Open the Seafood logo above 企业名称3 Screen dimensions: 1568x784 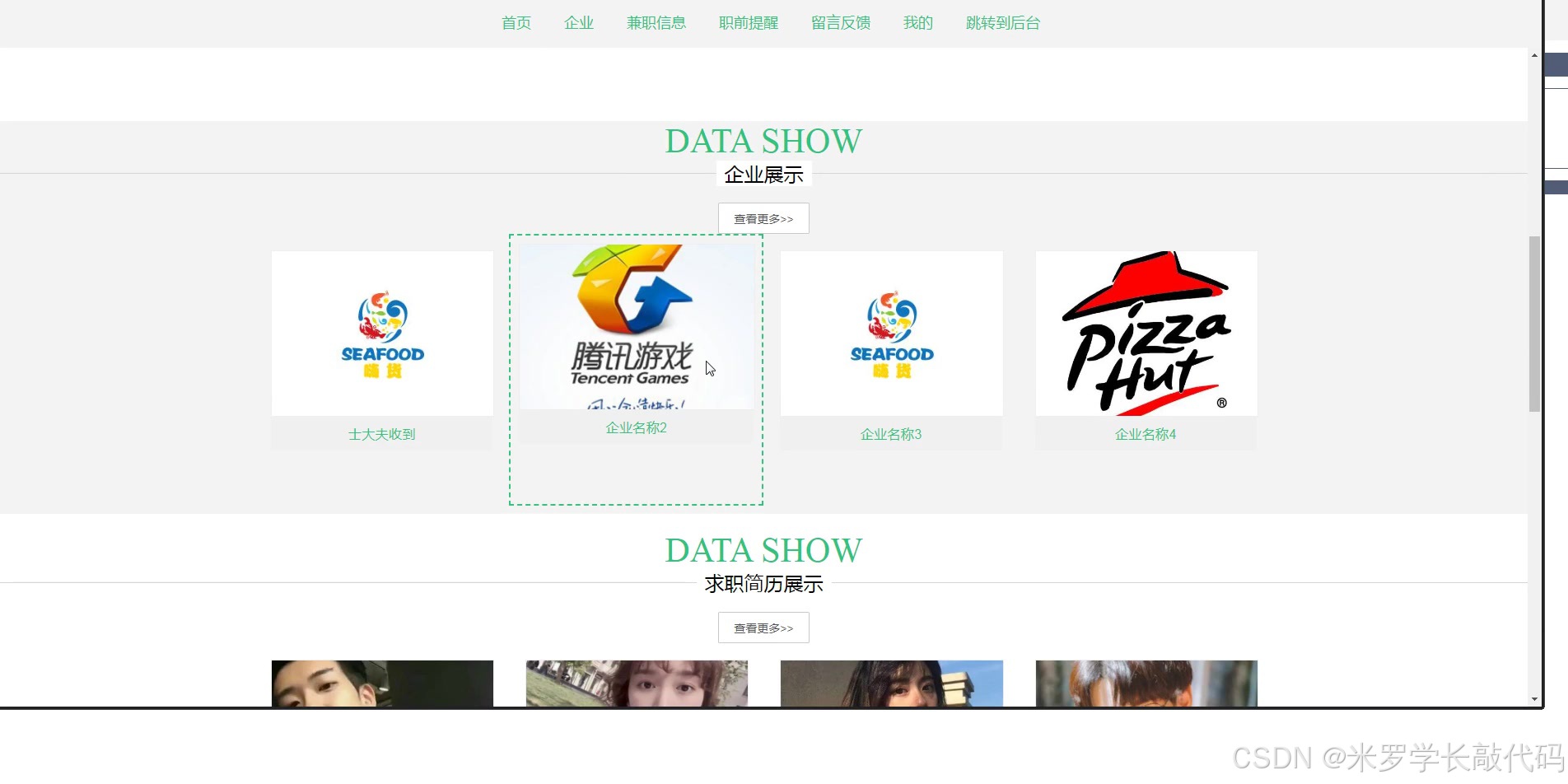(892, 334)
